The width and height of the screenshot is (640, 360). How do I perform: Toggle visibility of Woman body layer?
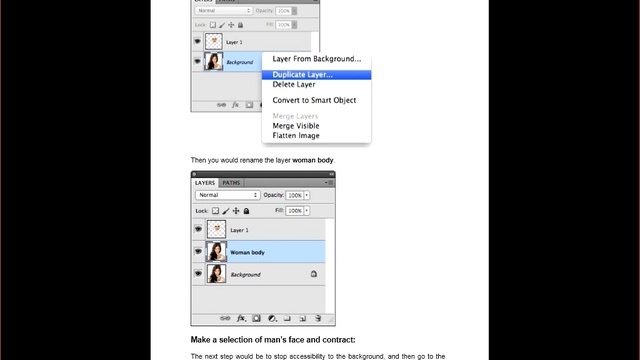tap(198, 251)
